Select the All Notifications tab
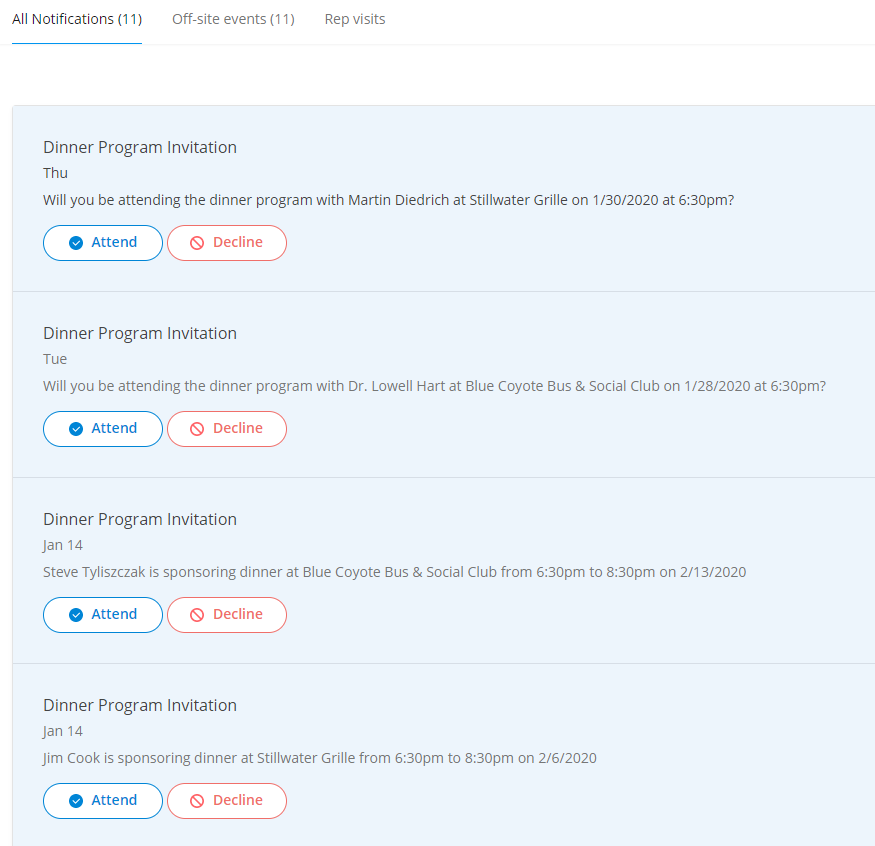This screenshot has width=875, height=846. pos(77,19)
